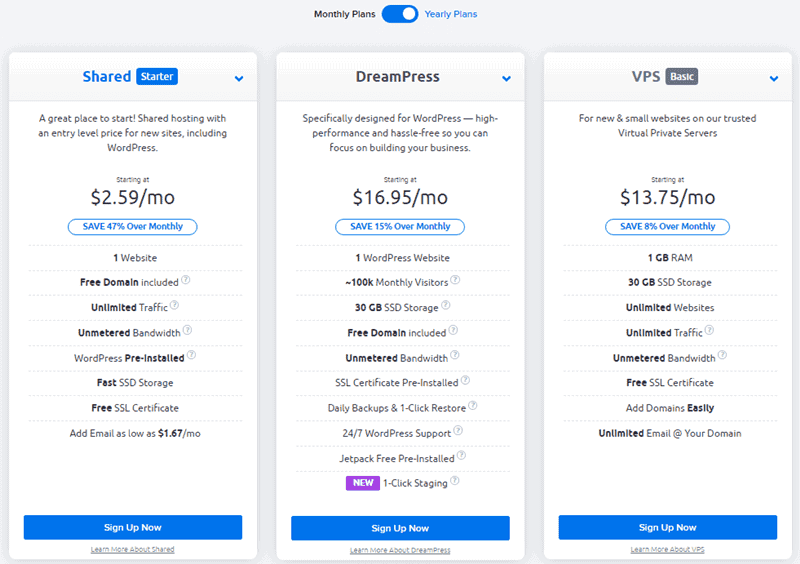Open the ~100k Monthly Visitors help icon

pyautogui.click(x=455, y=280)
